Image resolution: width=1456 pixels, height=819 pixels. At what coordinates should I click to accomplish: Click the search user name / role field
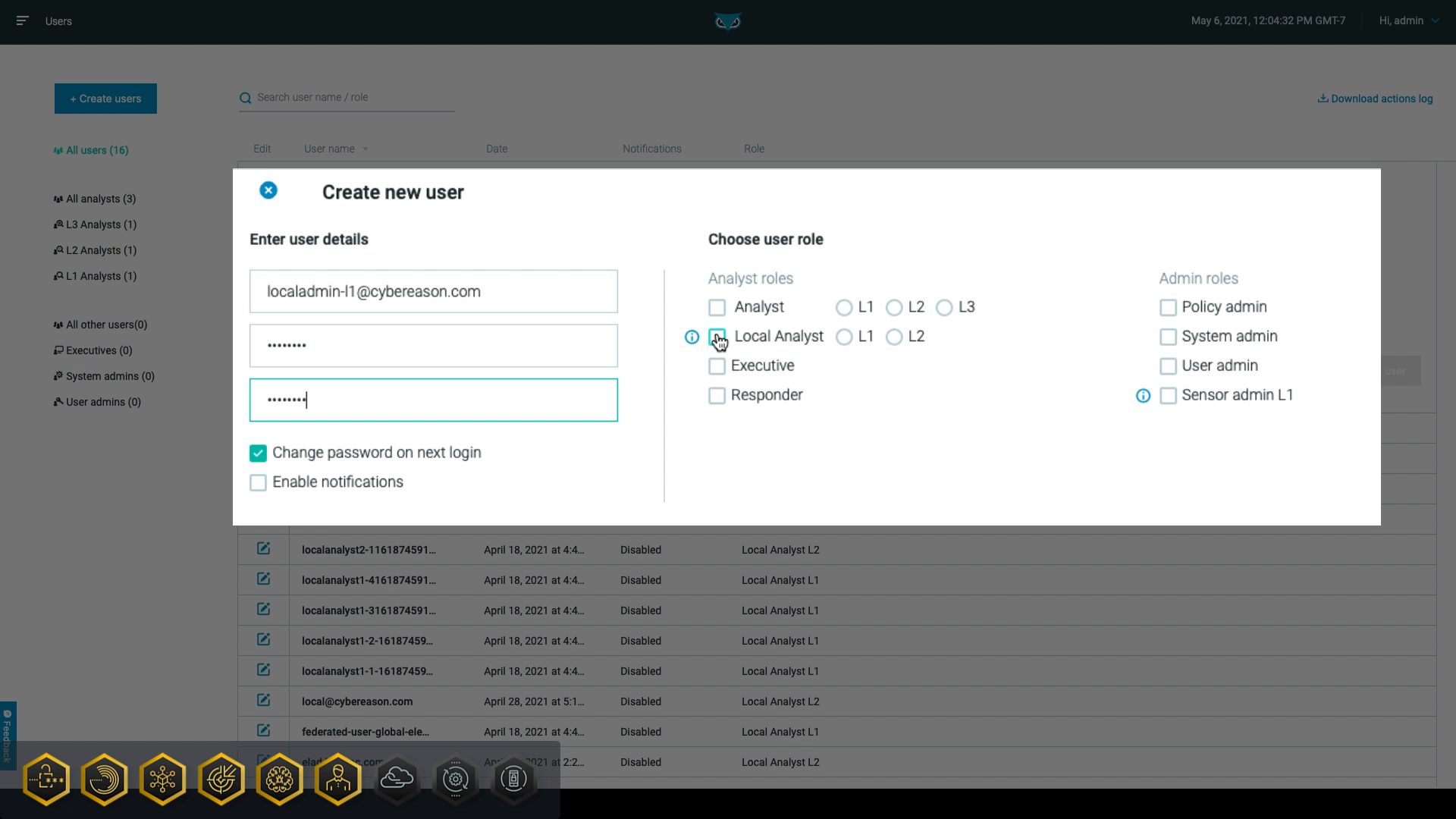[346, 97]
